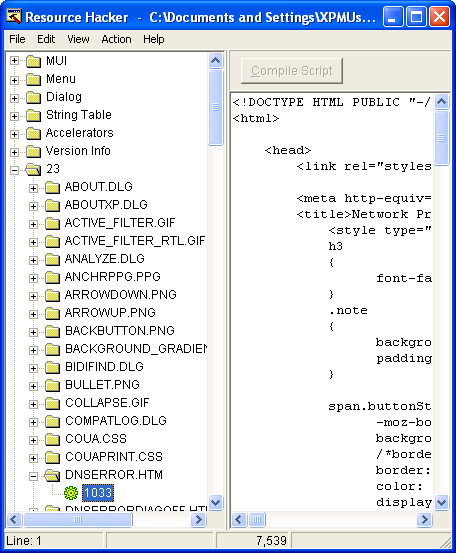Click the open folder icon for 23
This screenshot has width=456, height=553.
34,170
